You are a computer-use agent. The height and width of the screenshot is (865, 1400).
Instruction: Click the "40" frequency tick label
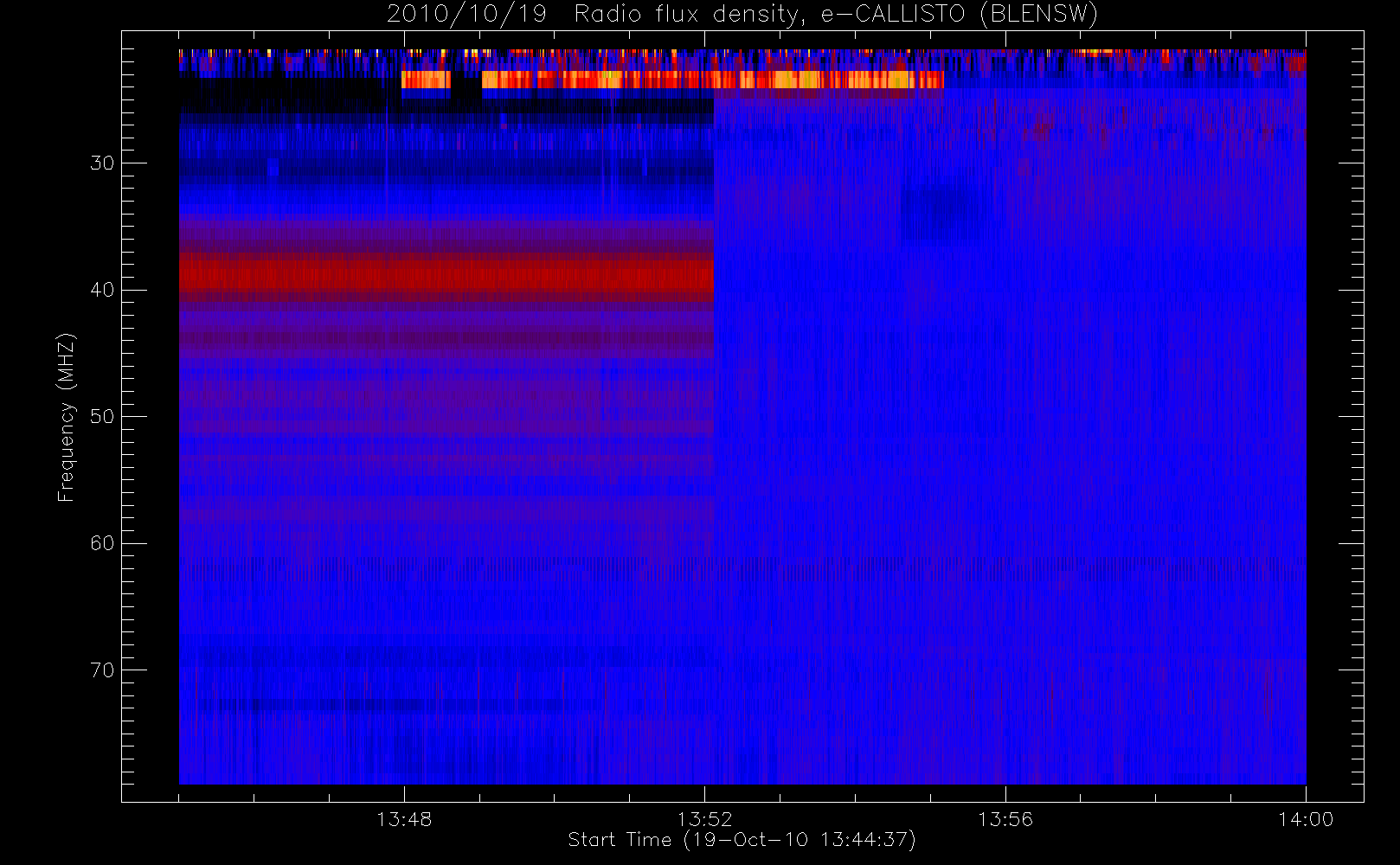(102, 290)
